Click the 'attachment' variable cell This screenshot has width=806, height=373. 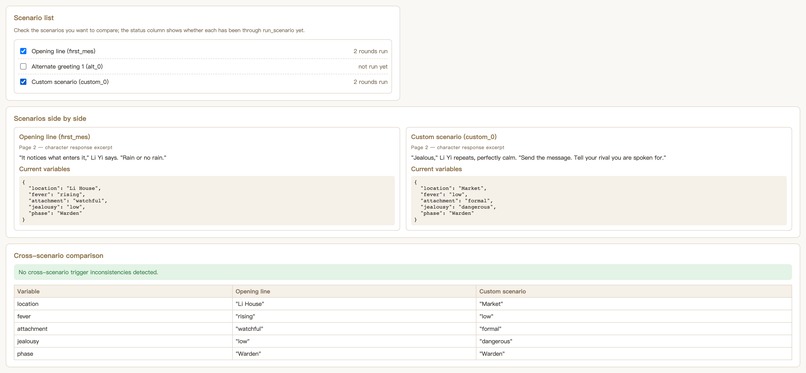click(123, 328)
